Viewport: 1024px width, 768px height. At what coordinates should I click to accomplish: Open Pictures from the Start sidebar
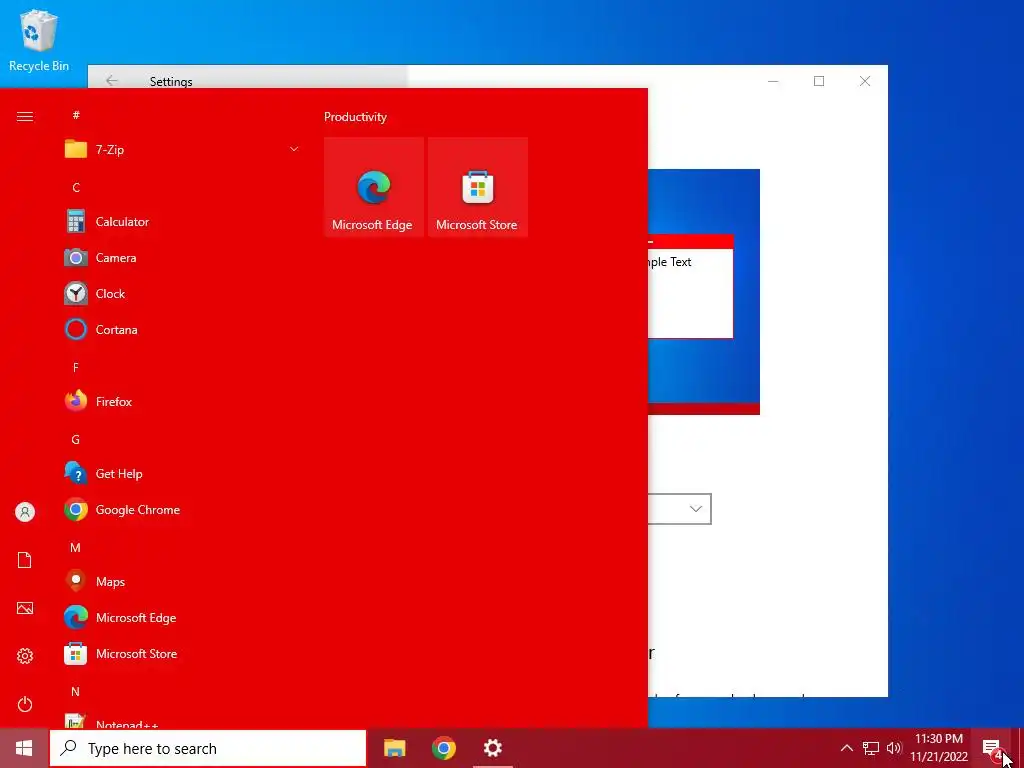click(25, 608)
